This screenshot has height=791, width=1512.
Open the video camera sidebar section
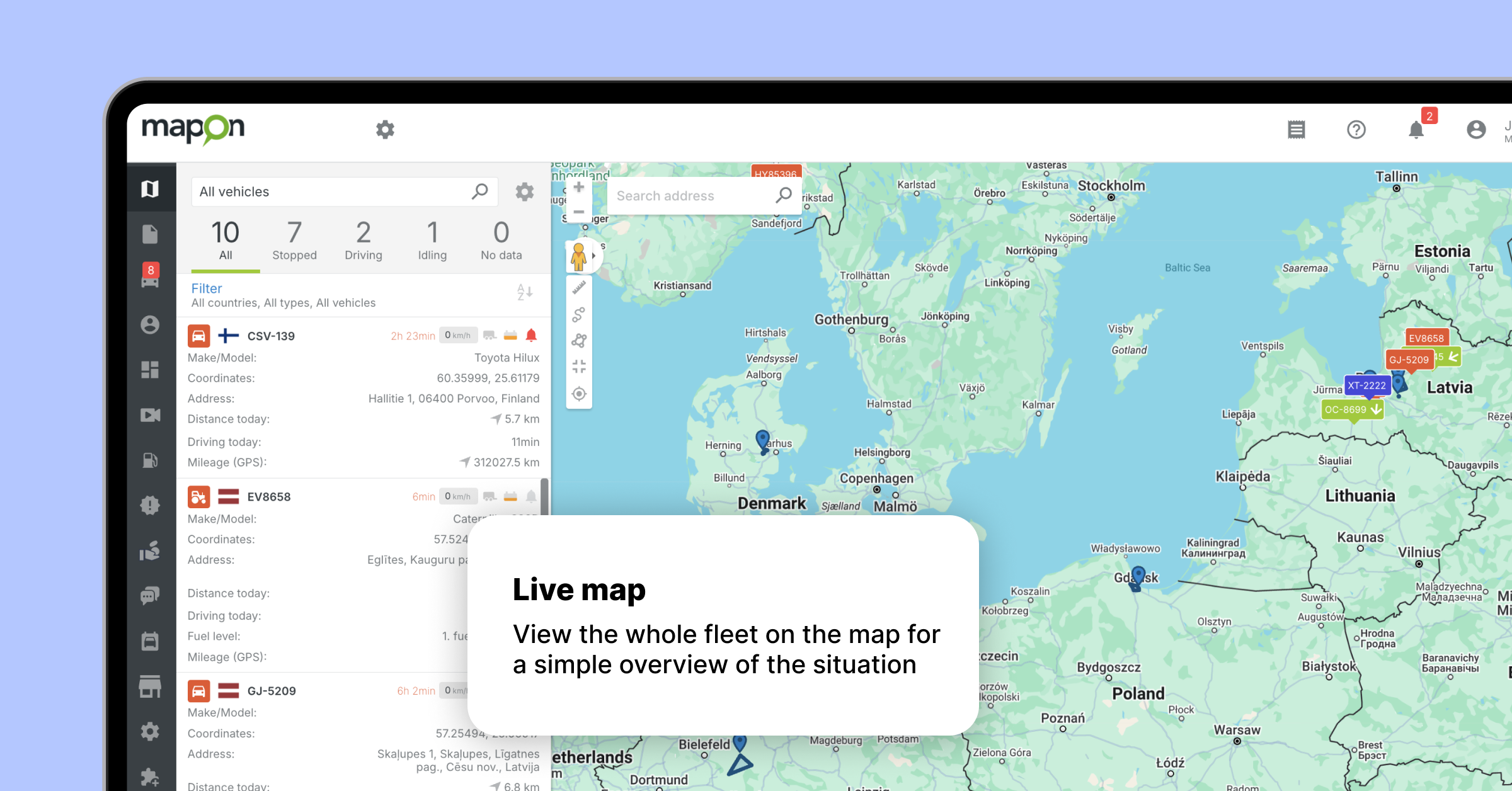coord(150,415)
